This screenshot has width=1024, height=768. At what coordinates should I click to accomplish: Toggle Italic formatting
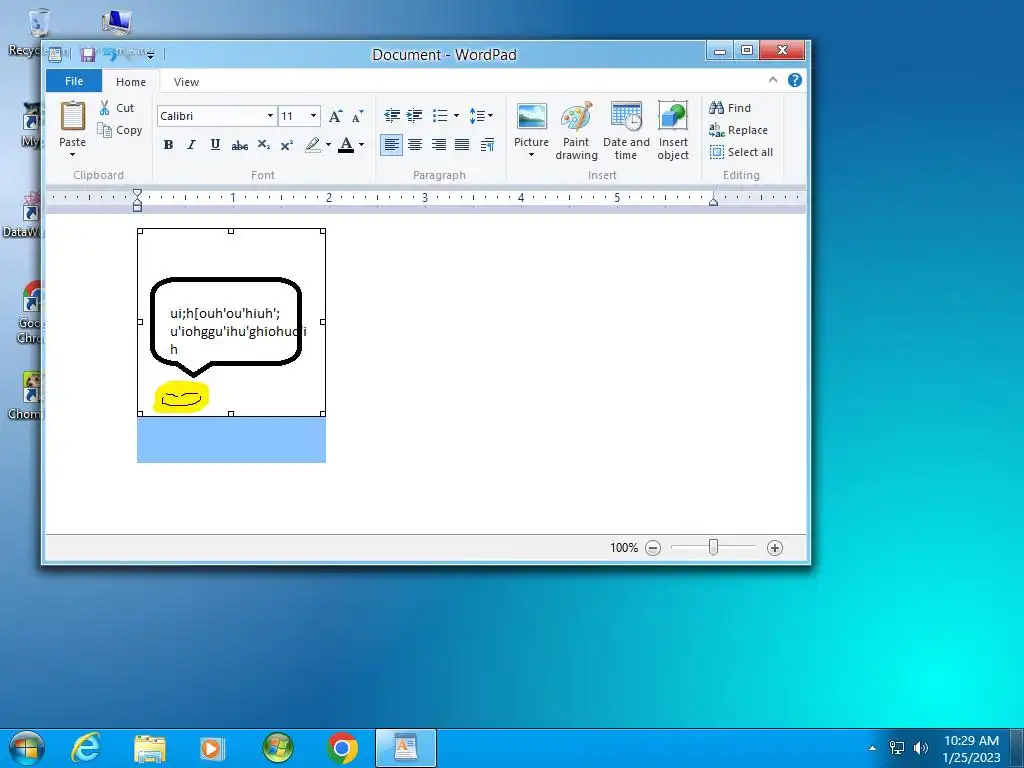coord(191,145)
